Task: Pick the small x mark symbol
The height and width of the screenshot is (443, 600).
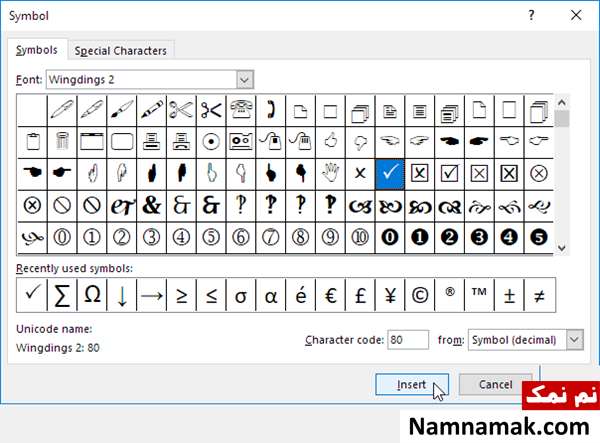Action: (360, 174)
